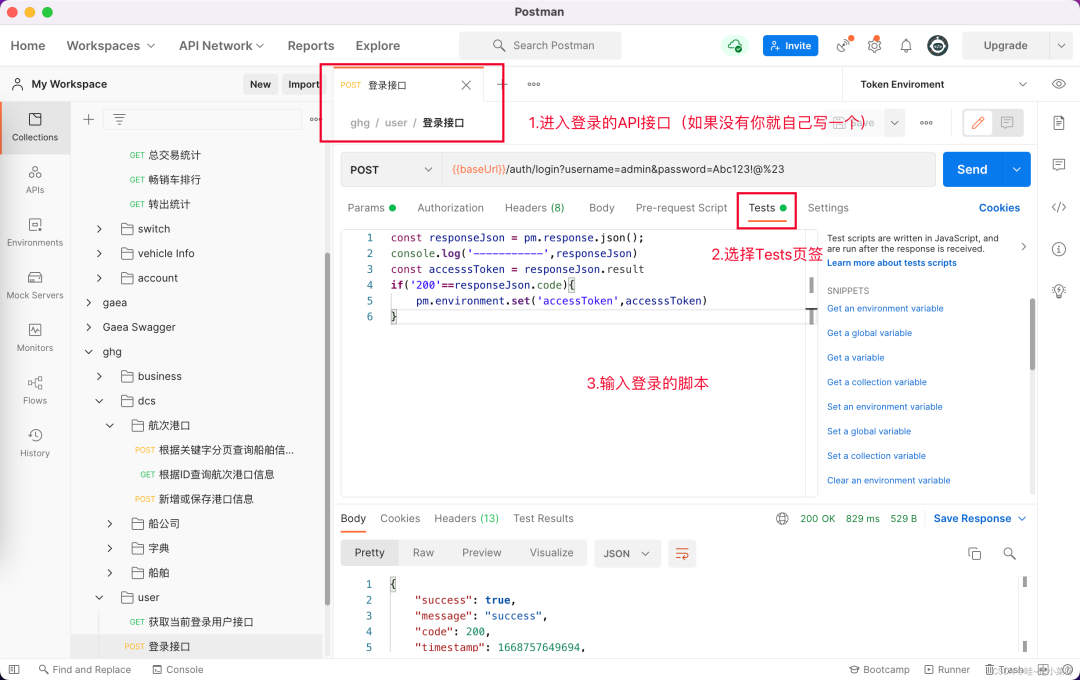Viewport: 1080px width, 680px height.
Task: Select the Raw response view
Action: (x=423, y=553)
